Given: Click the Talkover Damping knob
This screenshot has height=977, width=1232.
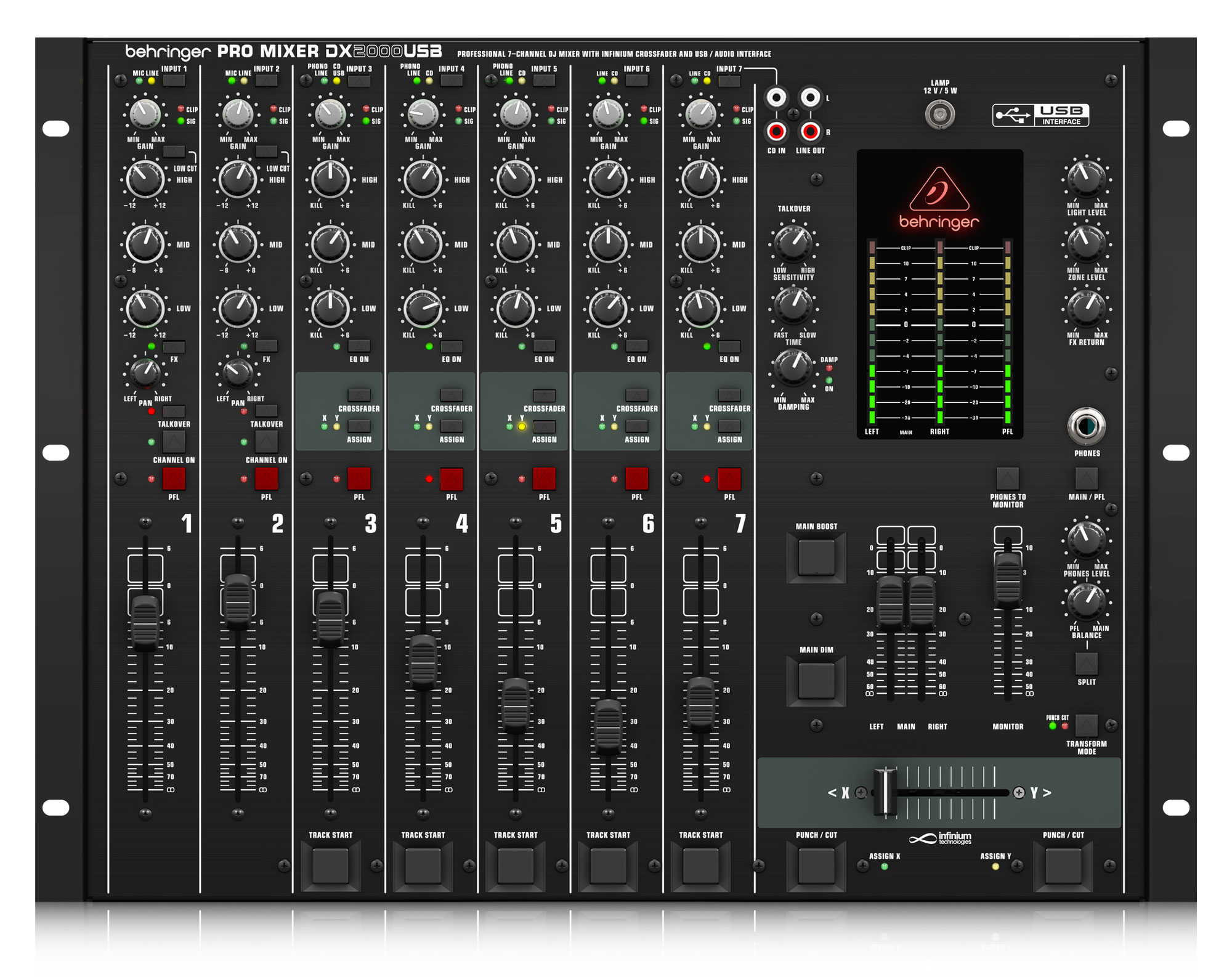Looking at the screenshot, I should coord(793,368).
